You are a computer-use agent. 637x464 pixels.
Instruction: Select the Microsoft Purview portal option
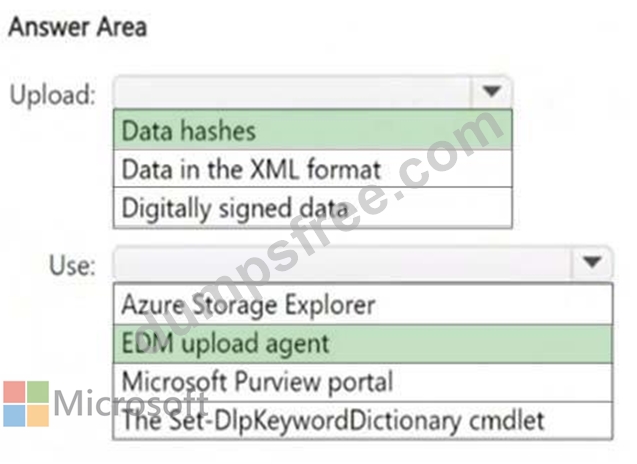pos(363,382)
